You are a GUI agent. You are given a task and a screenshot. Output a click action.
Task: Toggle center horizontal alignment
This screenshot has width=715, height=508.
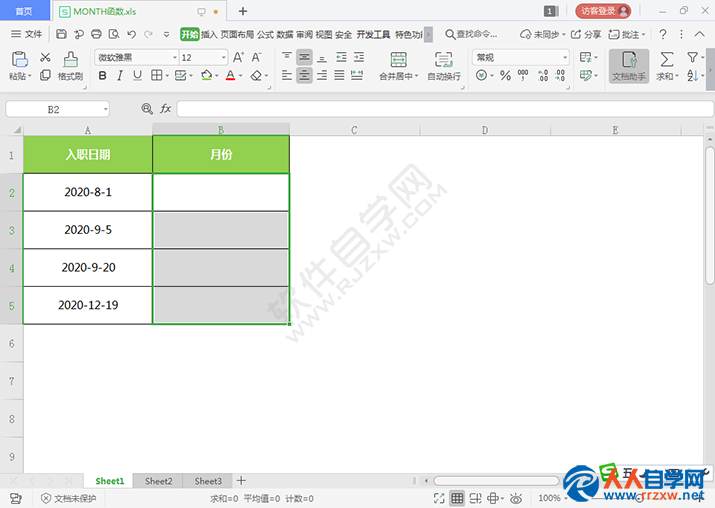[x=304, y=75]
